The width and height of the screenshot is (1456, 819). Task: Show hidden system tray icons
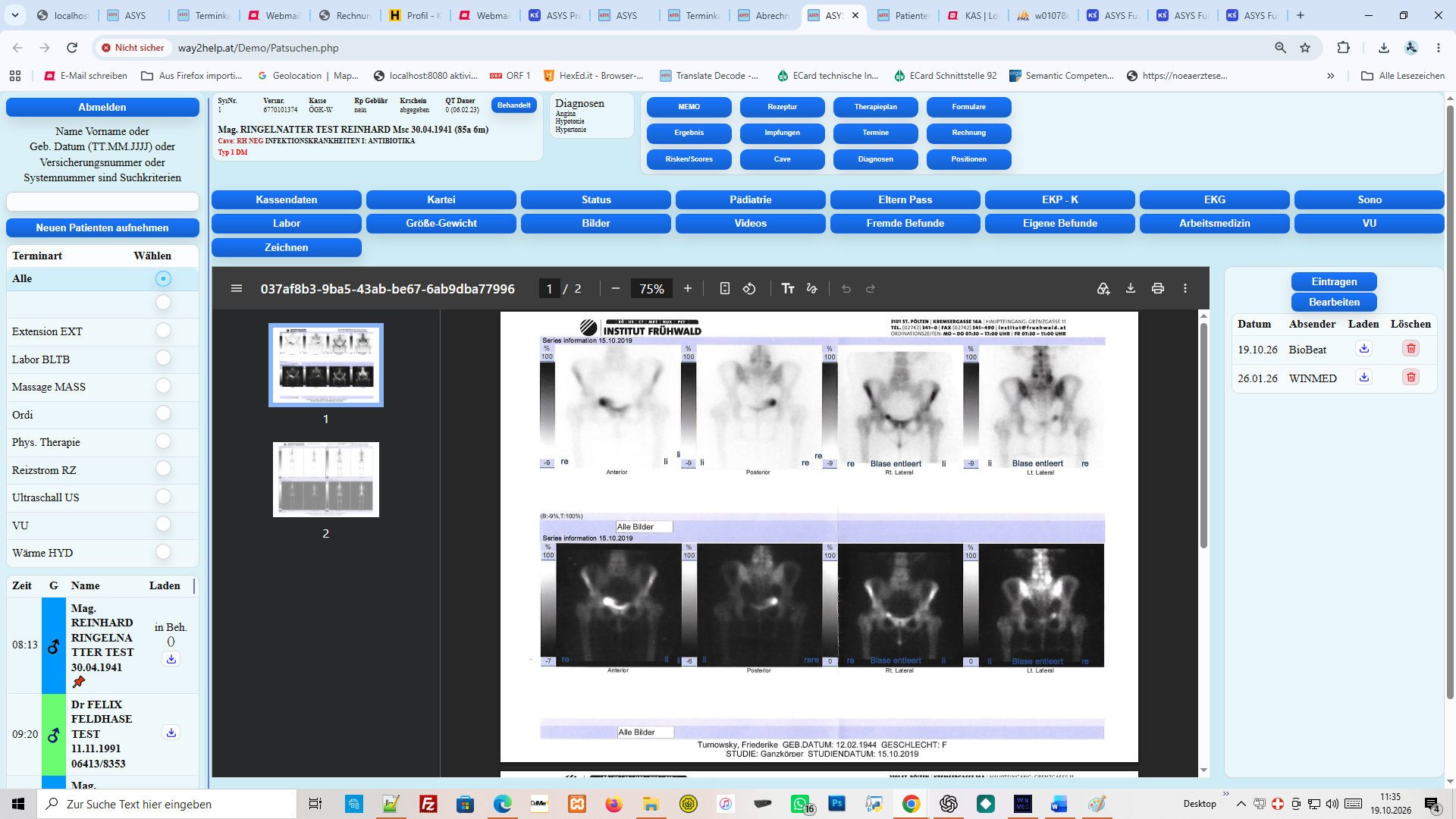[1241, 804]
